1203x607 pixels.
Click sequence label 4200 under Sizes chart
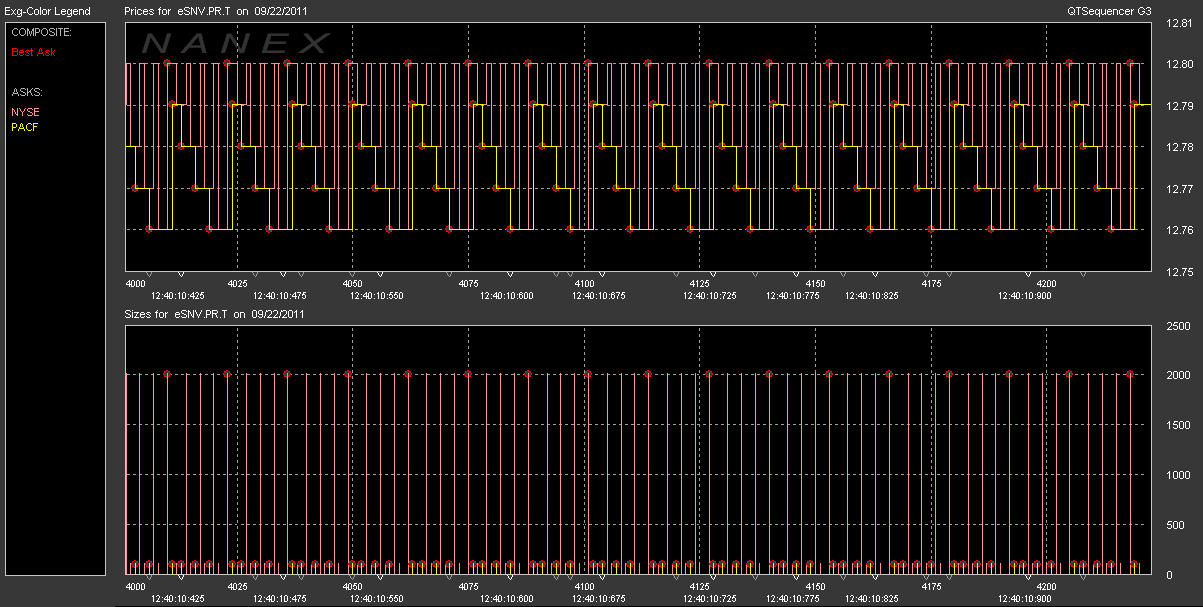[x=1046, y=587]
